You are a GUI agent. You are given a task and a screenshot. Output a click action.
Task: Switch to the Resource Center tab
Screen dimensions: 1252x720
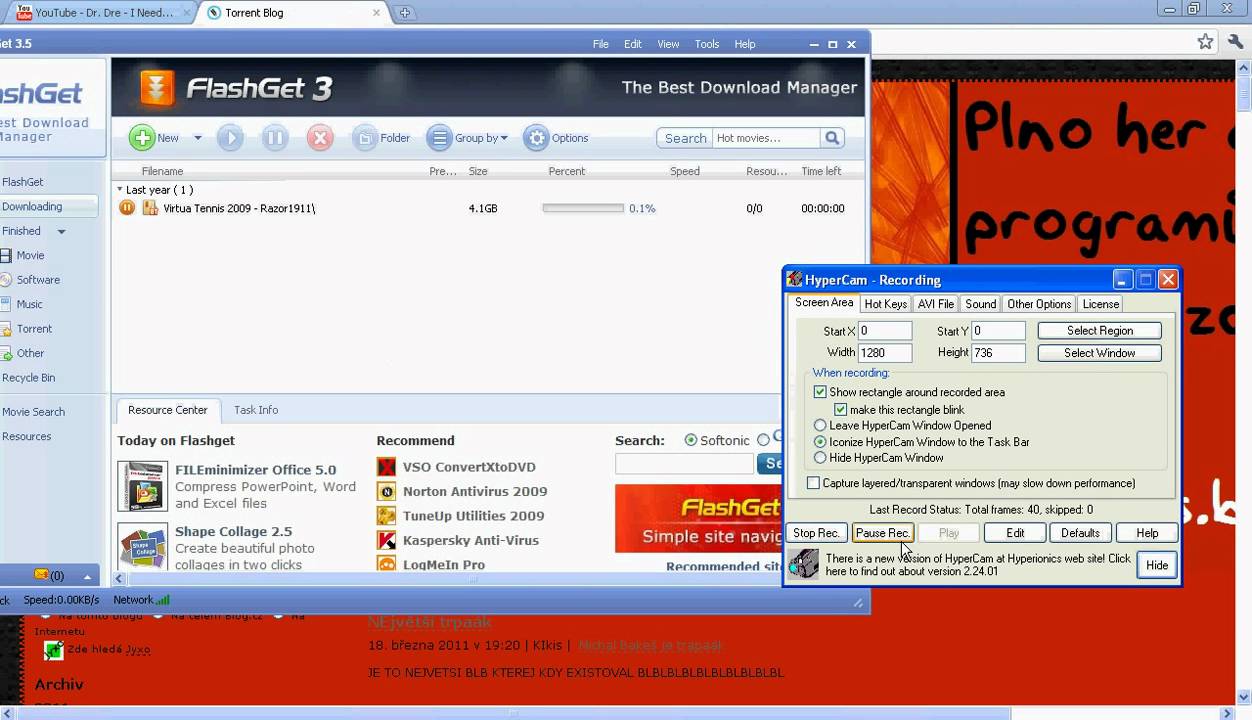click(167, 410)
